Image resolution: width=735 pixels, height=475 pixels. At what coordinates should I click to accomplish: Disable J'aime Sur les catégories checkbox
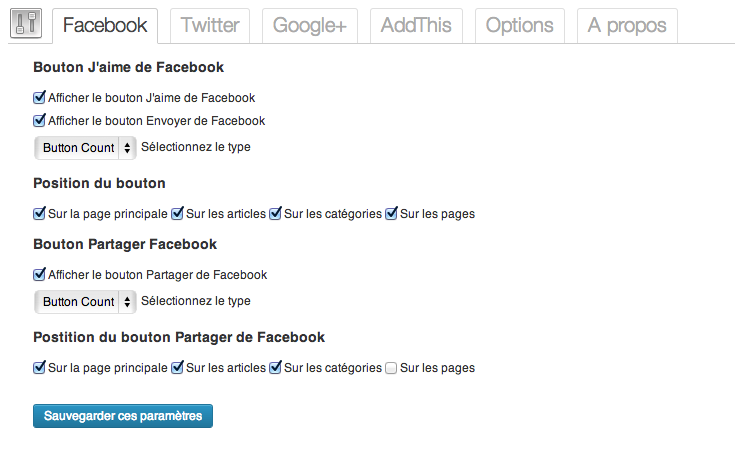coord(276,213)
